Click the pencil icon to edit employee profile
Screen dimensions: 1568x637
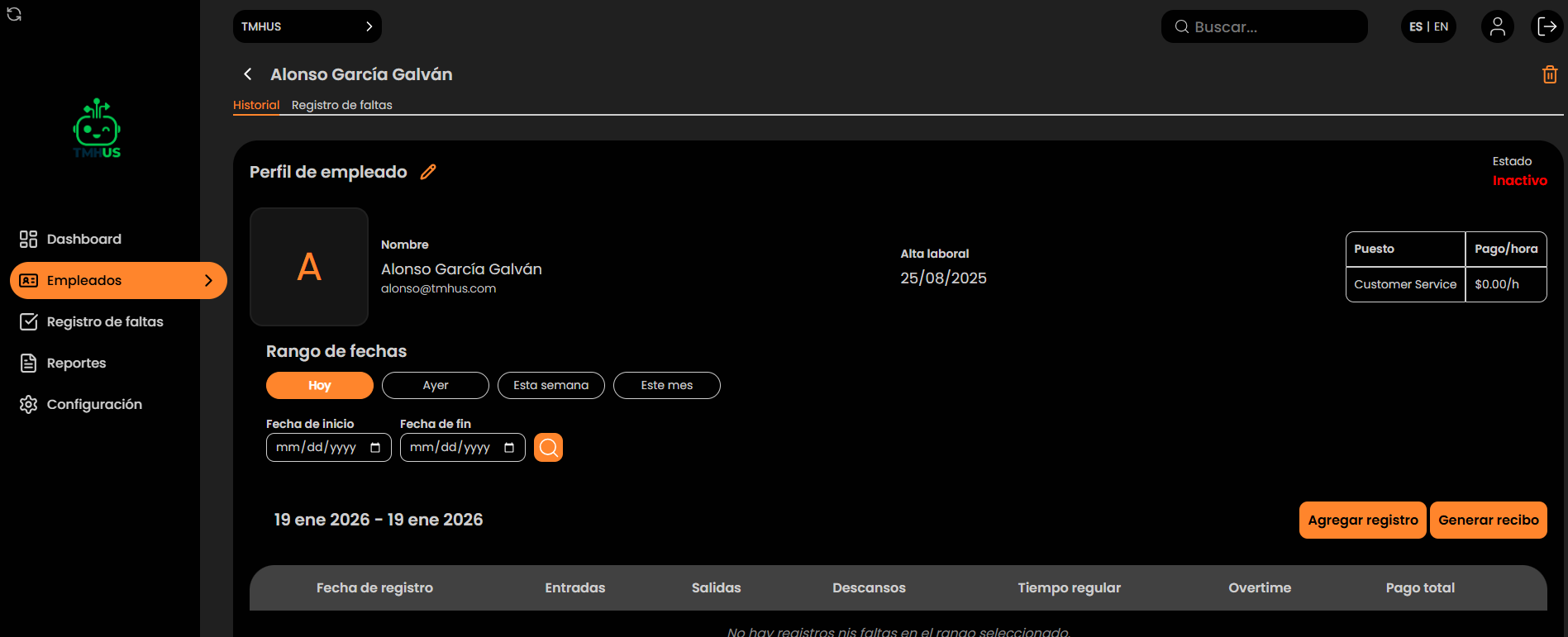(x=428, y=172)
